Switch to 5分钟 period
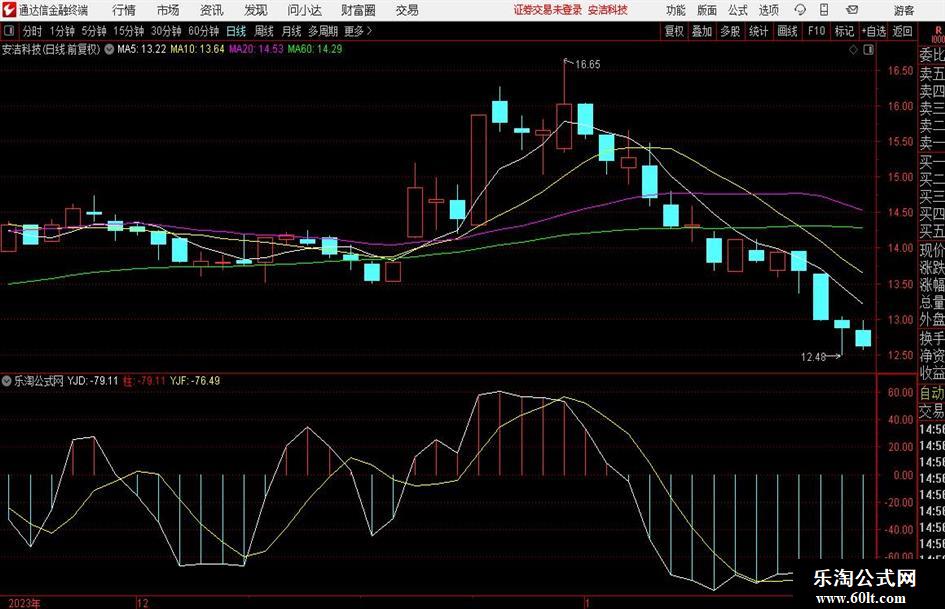This screenshot has width=945, height=609. pos(94,31)
